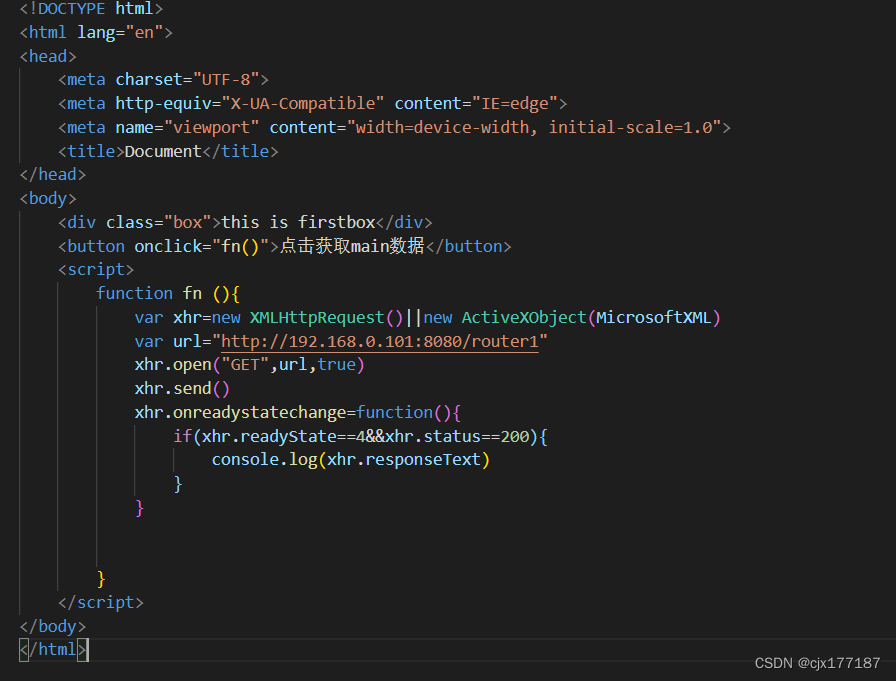Click 'responseText' in the code
The image size is (896, 681).
click(x=423, y=460)
